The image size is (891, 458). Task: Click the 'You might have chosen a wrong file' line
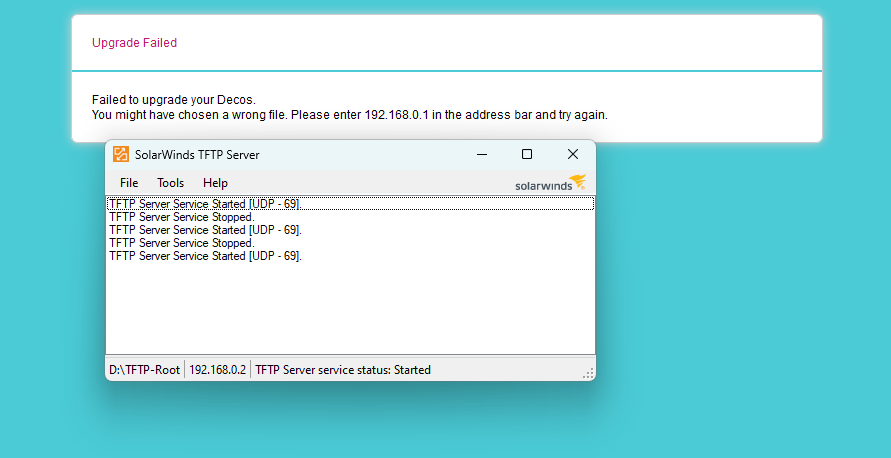[349, 115]
